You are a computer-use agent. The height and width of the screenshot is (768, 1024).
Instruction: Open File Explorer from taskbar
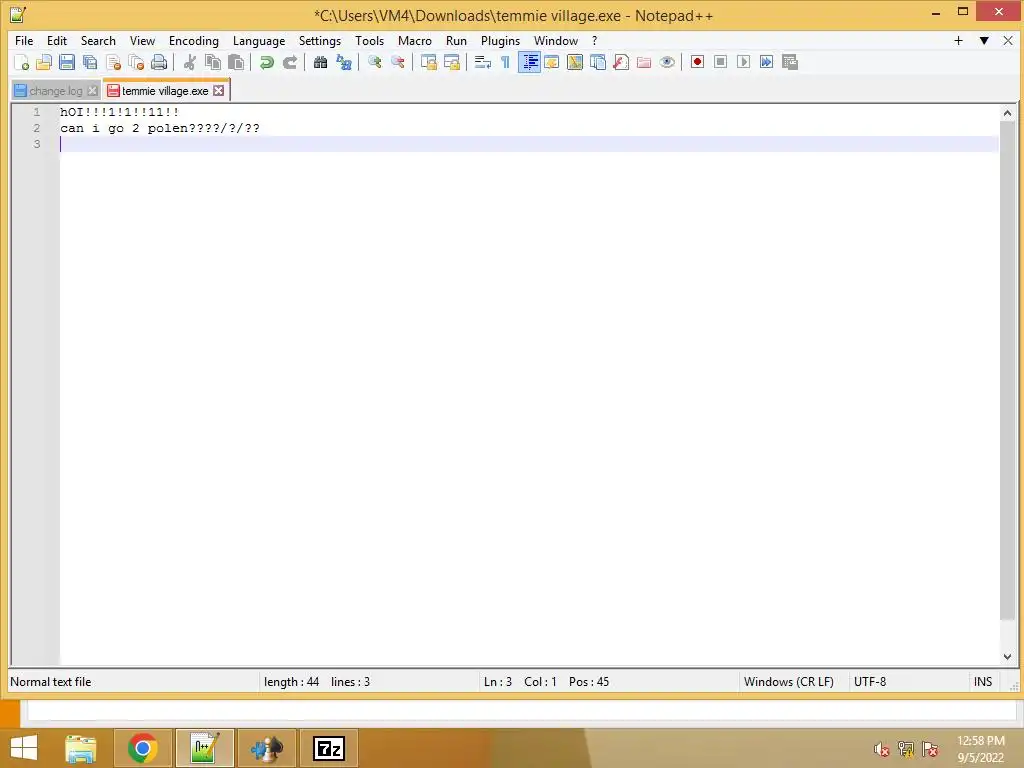click(81, 748)
